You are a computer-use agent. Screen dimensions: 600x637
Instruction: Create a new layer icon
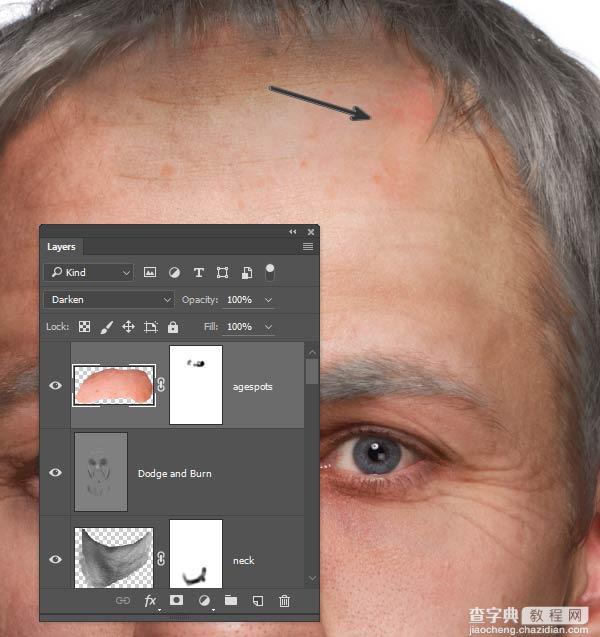coord(258,600)
